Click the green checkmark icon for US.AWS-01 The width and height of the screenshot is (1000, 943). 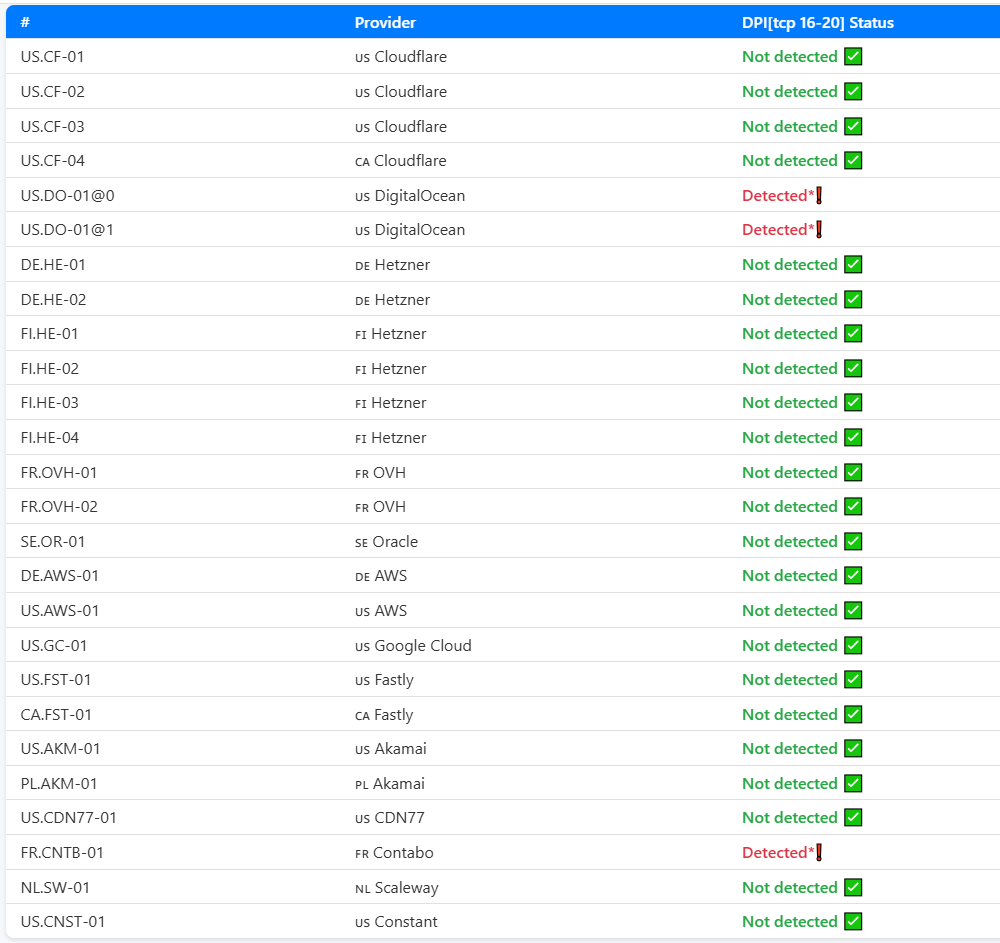point(853,610)
